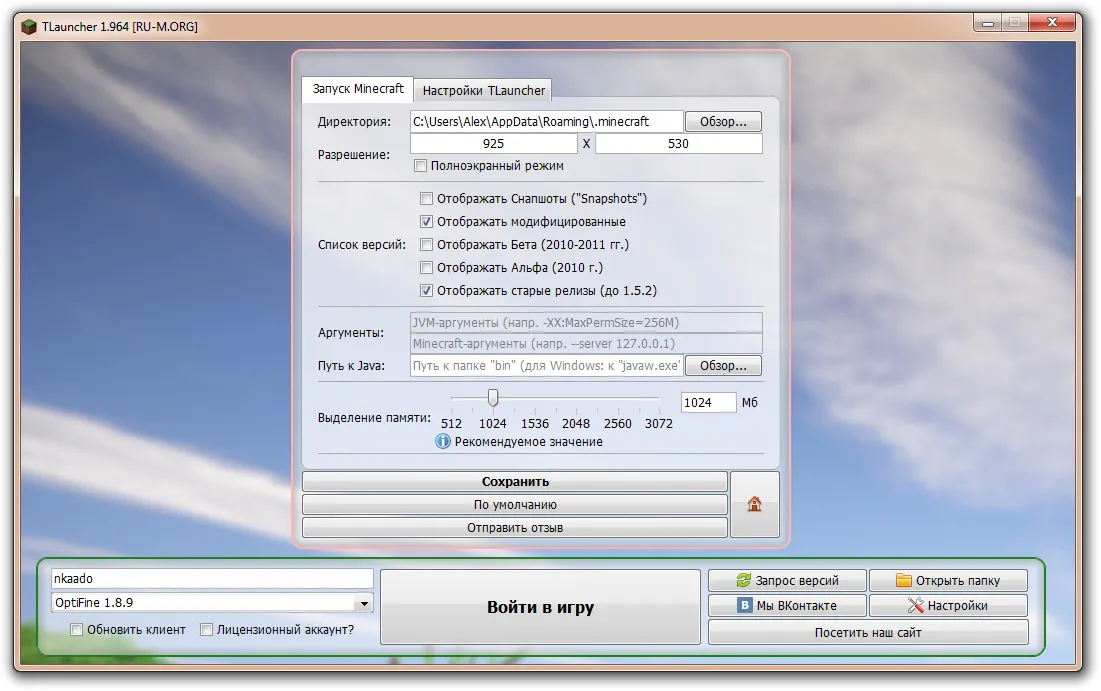Click the info icon near 'Рекомендуемое значение'

(x=443, y=441)
